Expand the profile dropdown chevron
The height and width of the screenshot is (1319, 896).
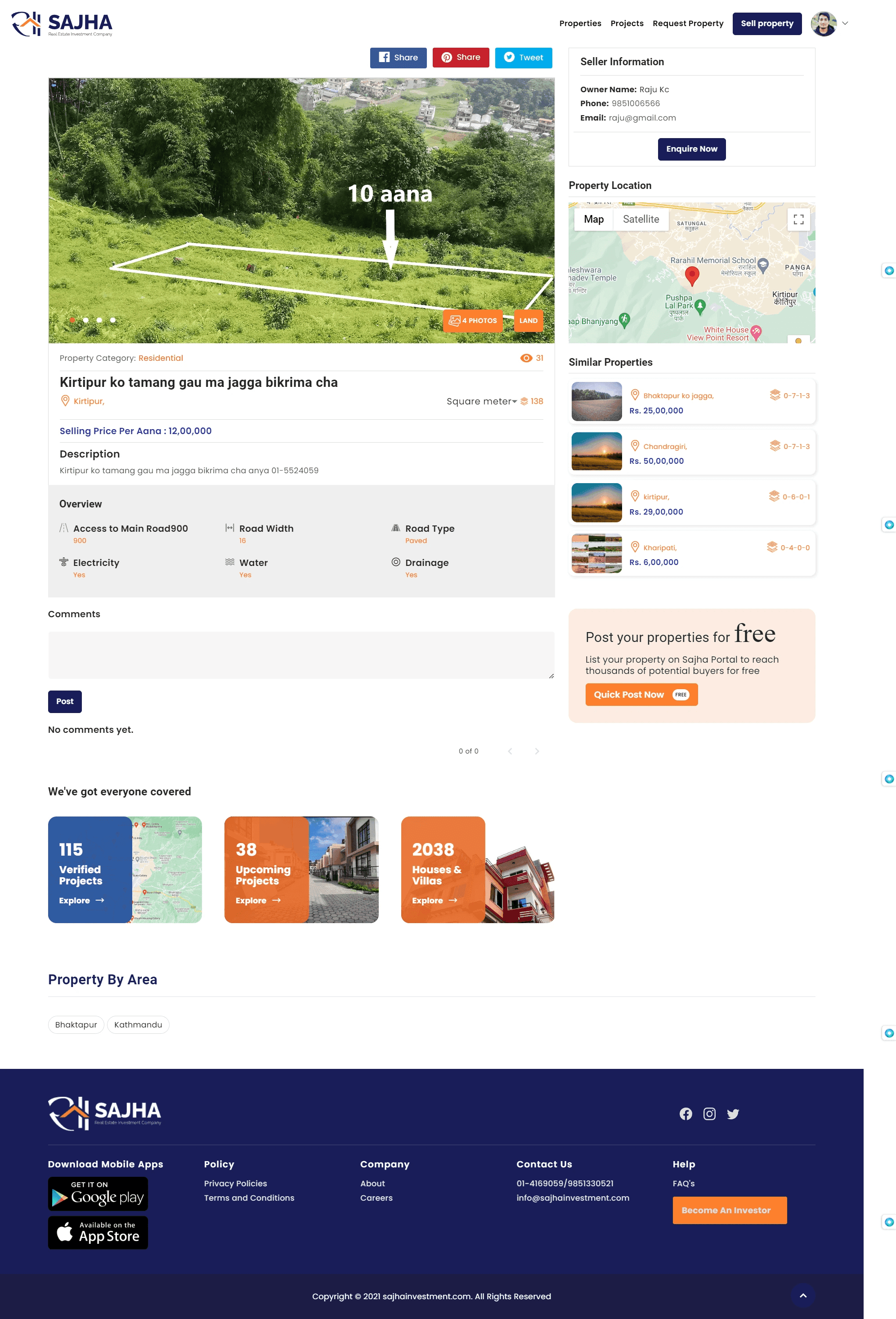(844, 23)
